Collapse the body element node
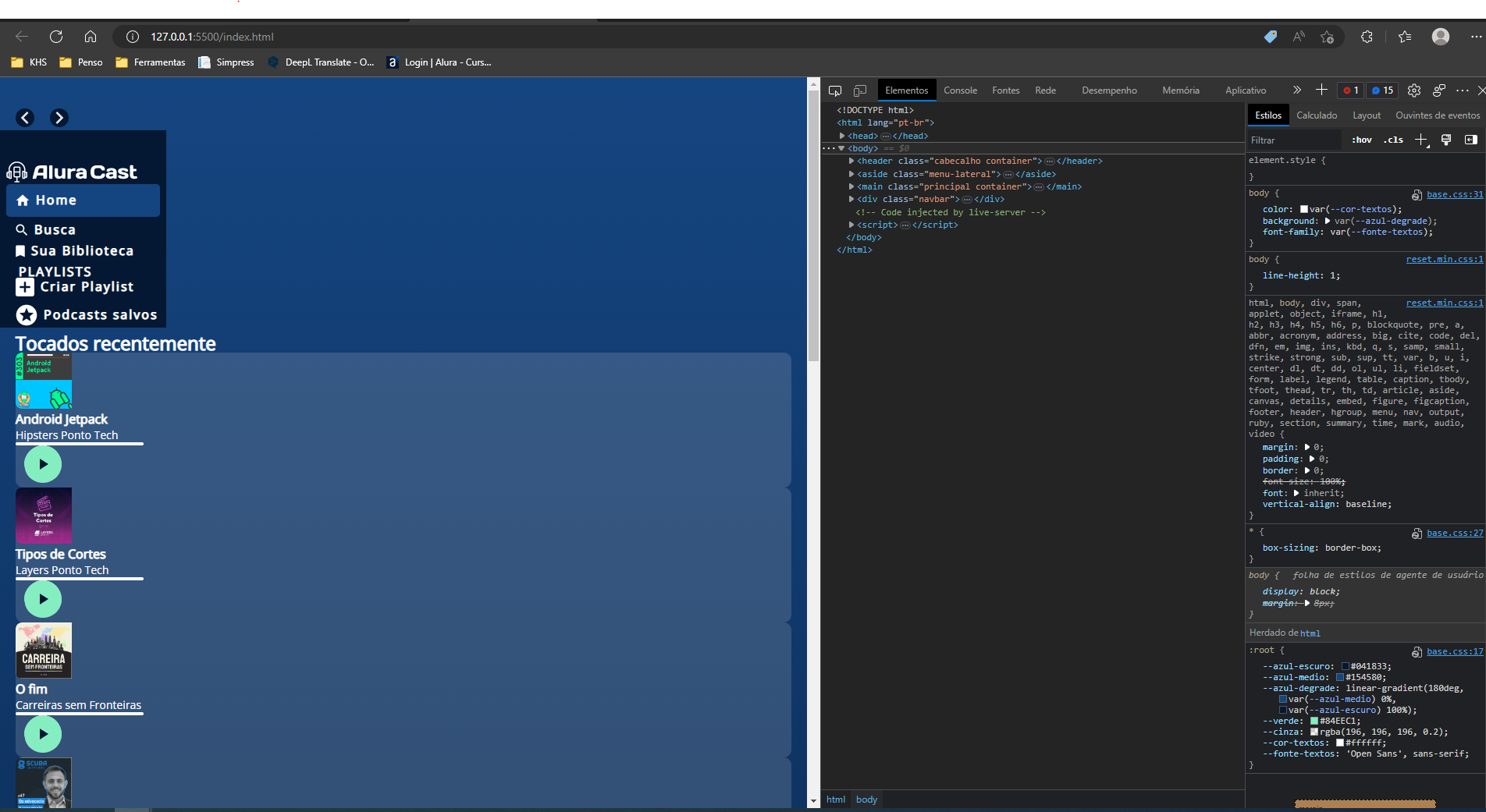Image resolution: width=1486 pixels, height=812 pixels. click(841, 148)
